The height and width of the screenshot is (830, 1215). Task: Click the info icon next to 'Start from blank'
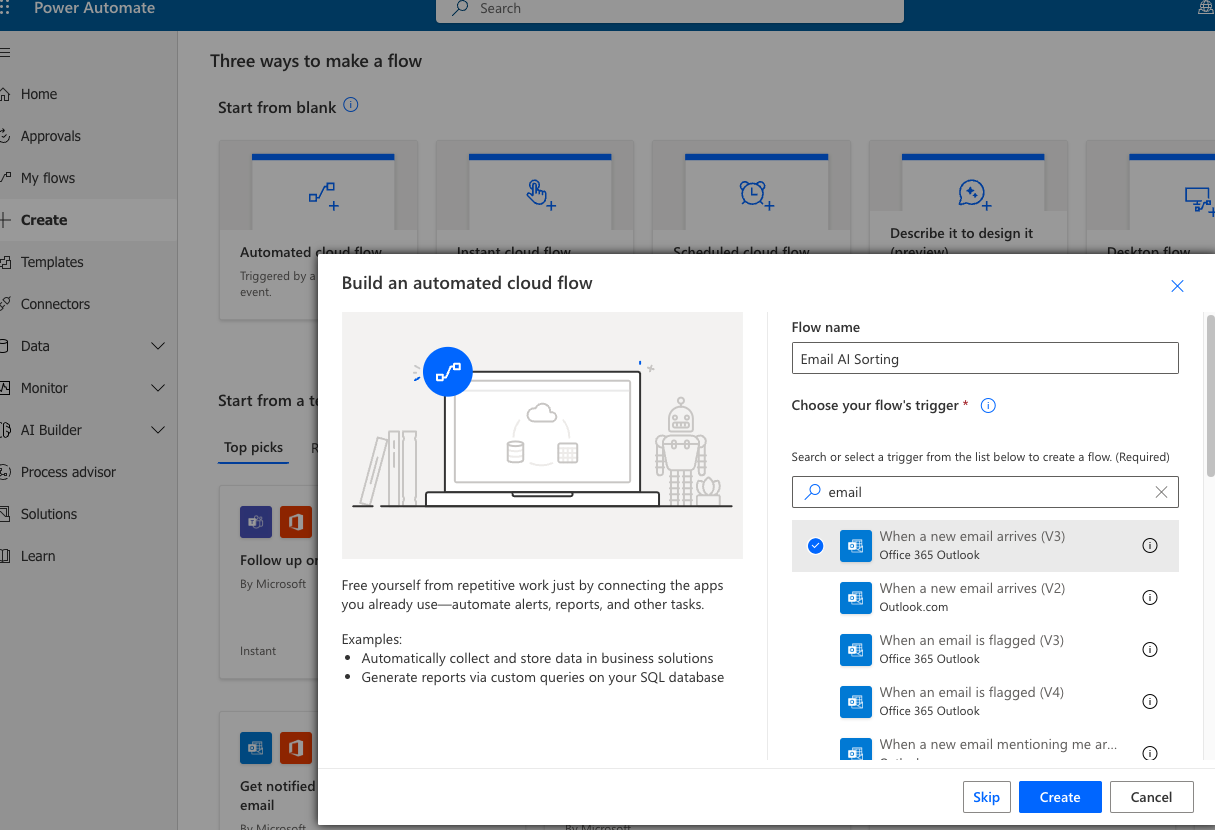pyautogui.click(x=350, y=105)
